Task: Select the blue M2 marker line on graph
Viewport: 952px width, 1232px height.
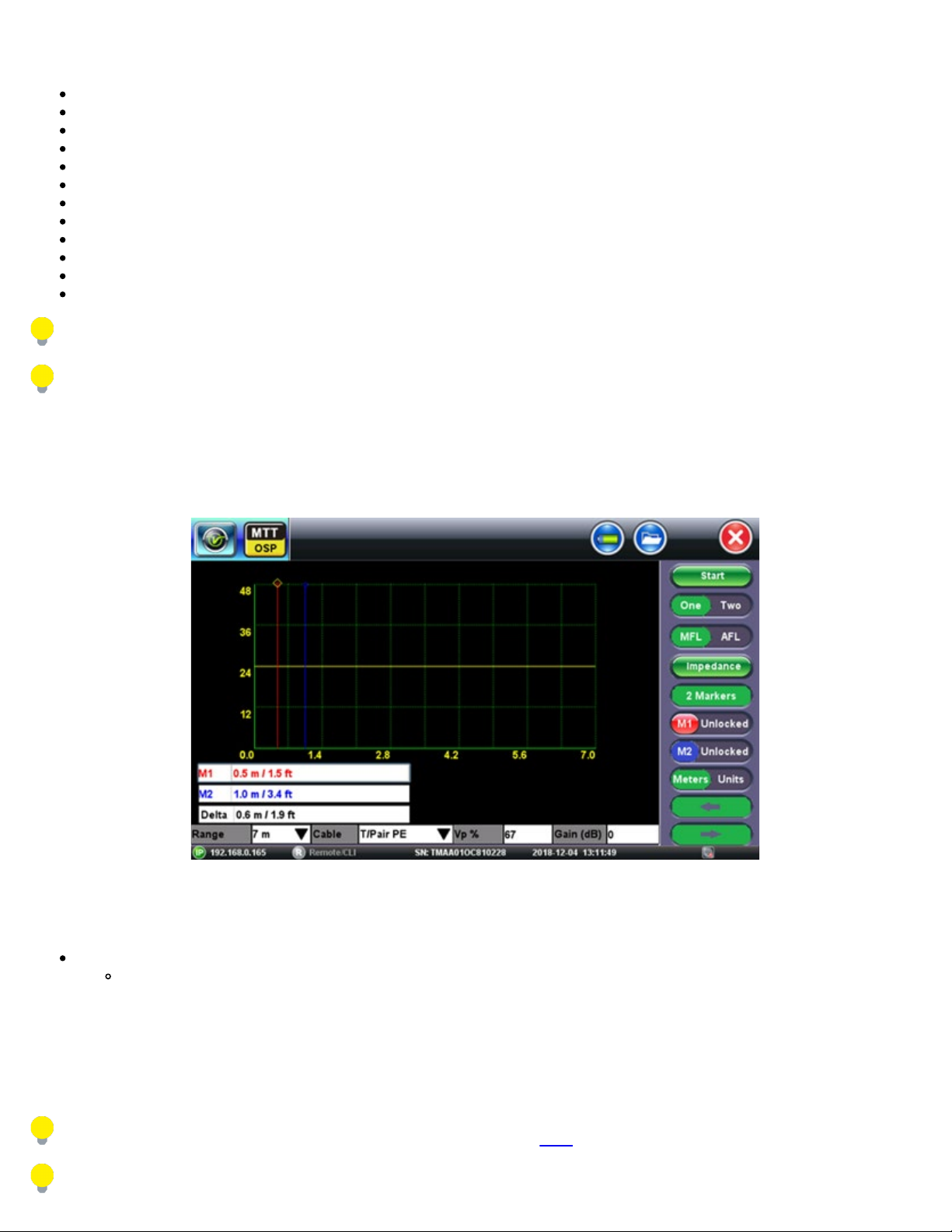Action: click(305, 667)
